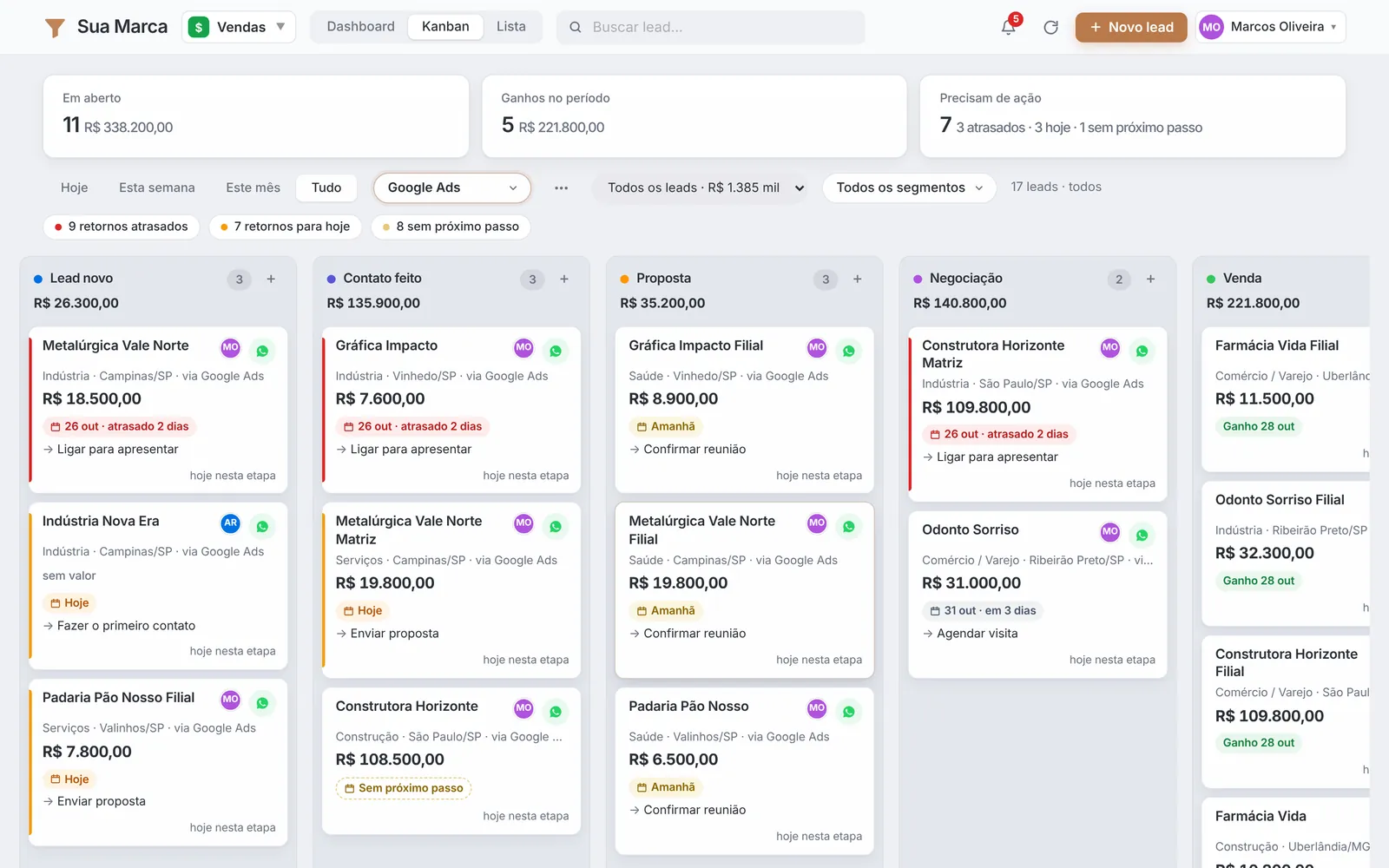Viewport: 1389px width, 868px height.
Task: Open the Vendas pipeline dropdown
Action: point(238,27)
